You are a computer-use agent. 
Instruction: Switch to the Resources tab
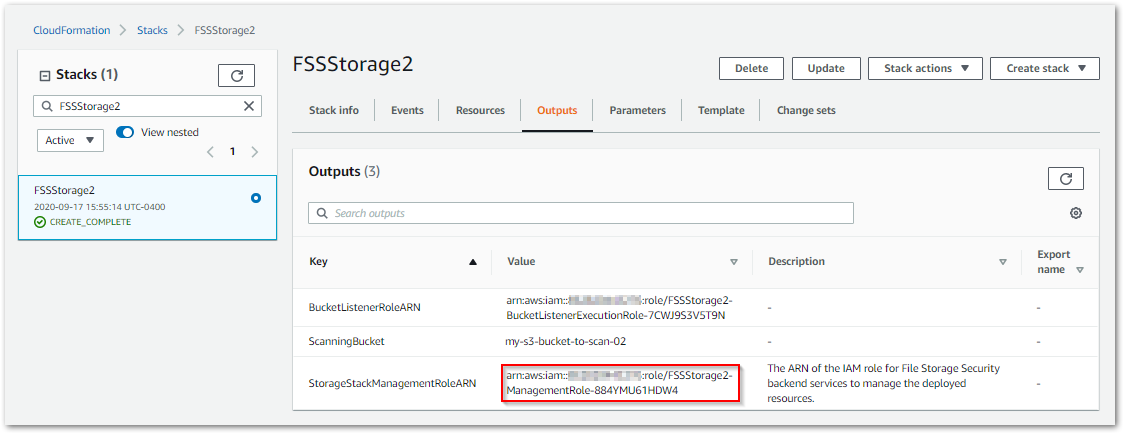(480, 110)
